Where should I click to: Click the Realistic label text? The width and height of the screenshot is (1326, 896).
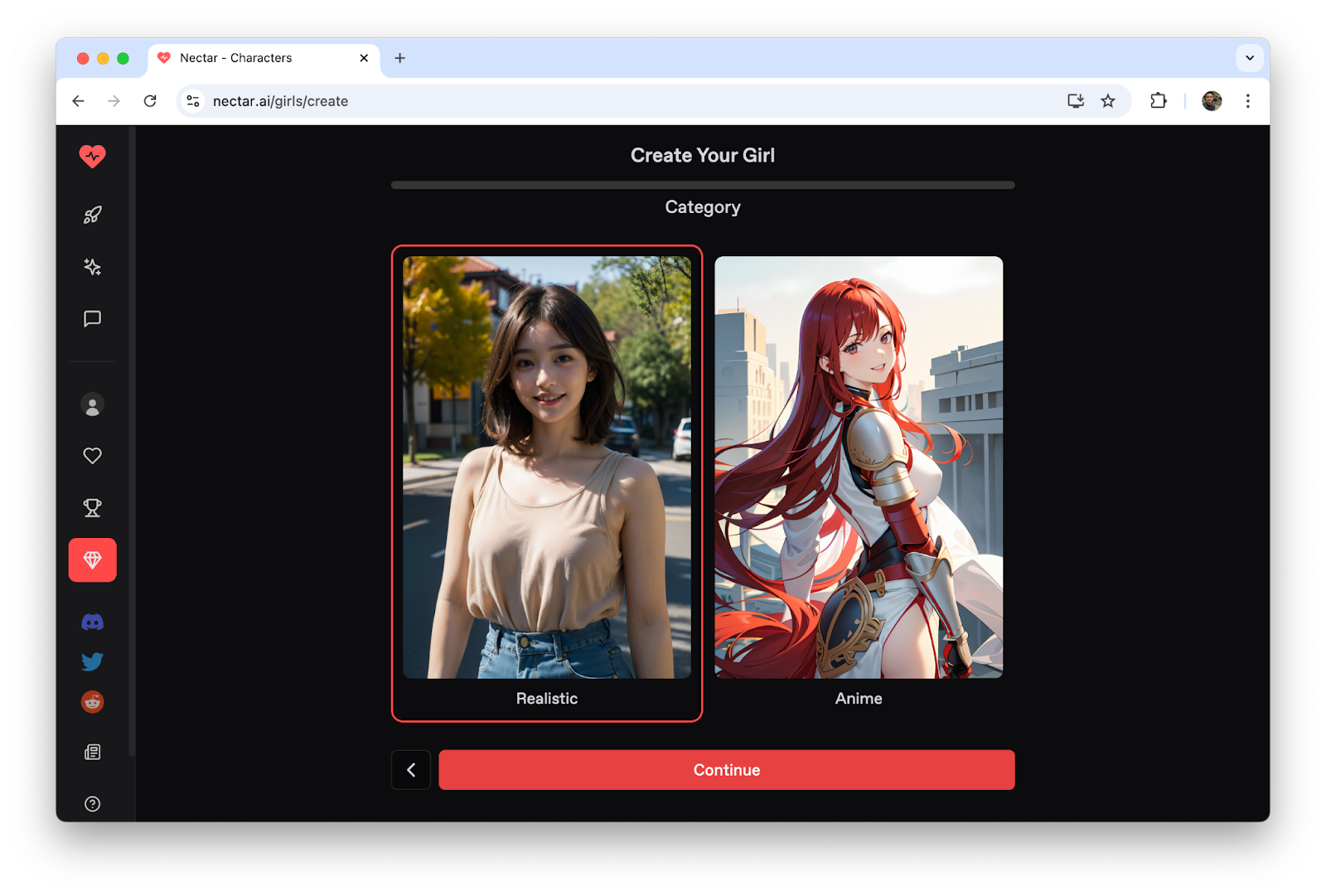[x=547, y=699]
